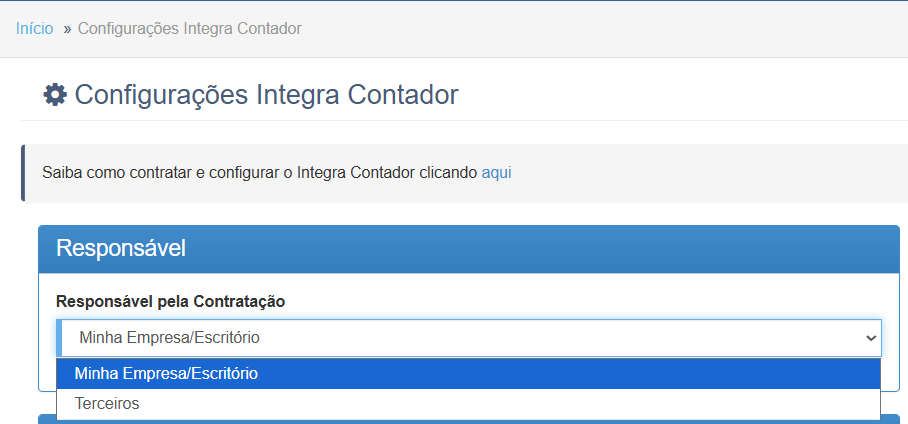Click the "Configurações Integra Contador" page heading
Screen dimensions: 908x424
(266, 95)
